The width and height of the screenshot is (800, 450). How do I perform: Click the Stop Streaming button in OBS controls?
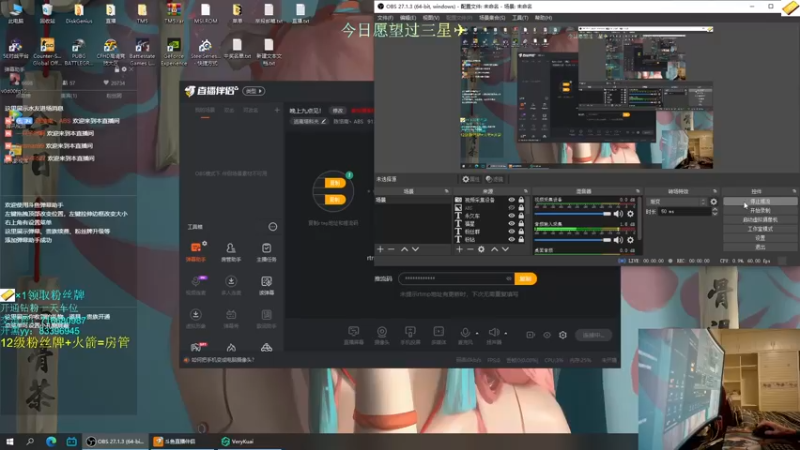tap(760, 202)
